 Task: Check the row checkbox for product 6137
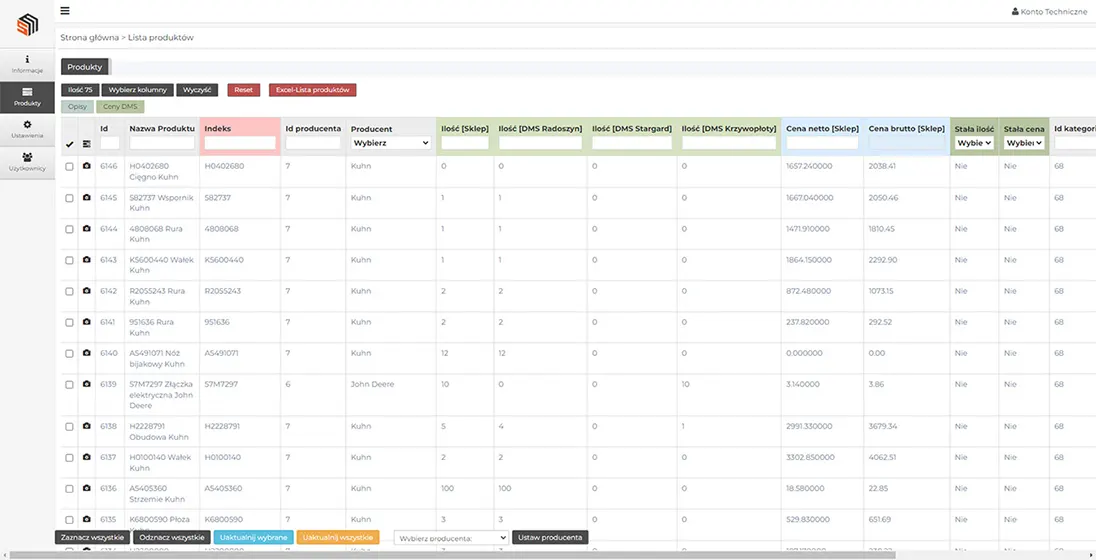tap(69, 457)
